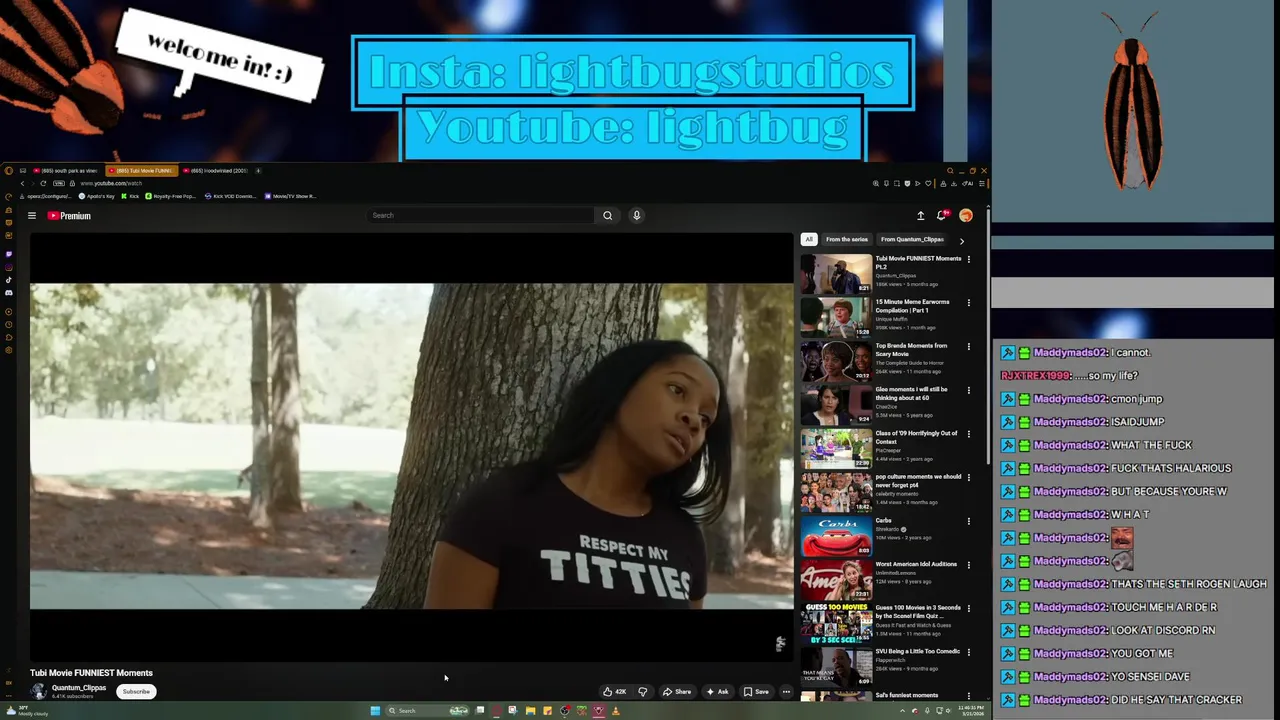1280x720 pixels.
Task: Add page to browser favorites heart
Action: 928,183
